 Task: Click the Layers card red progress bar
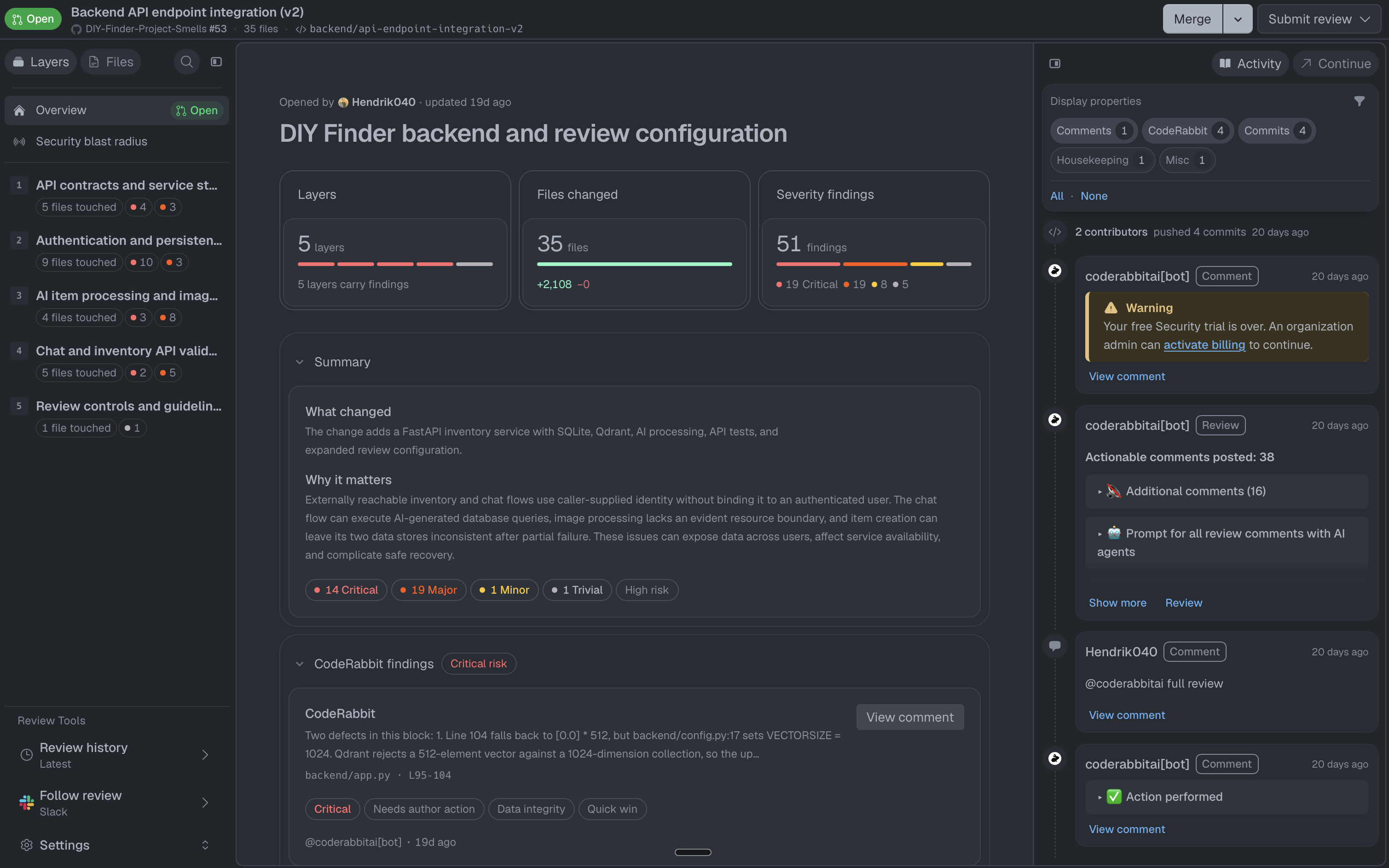click(395, 264)
